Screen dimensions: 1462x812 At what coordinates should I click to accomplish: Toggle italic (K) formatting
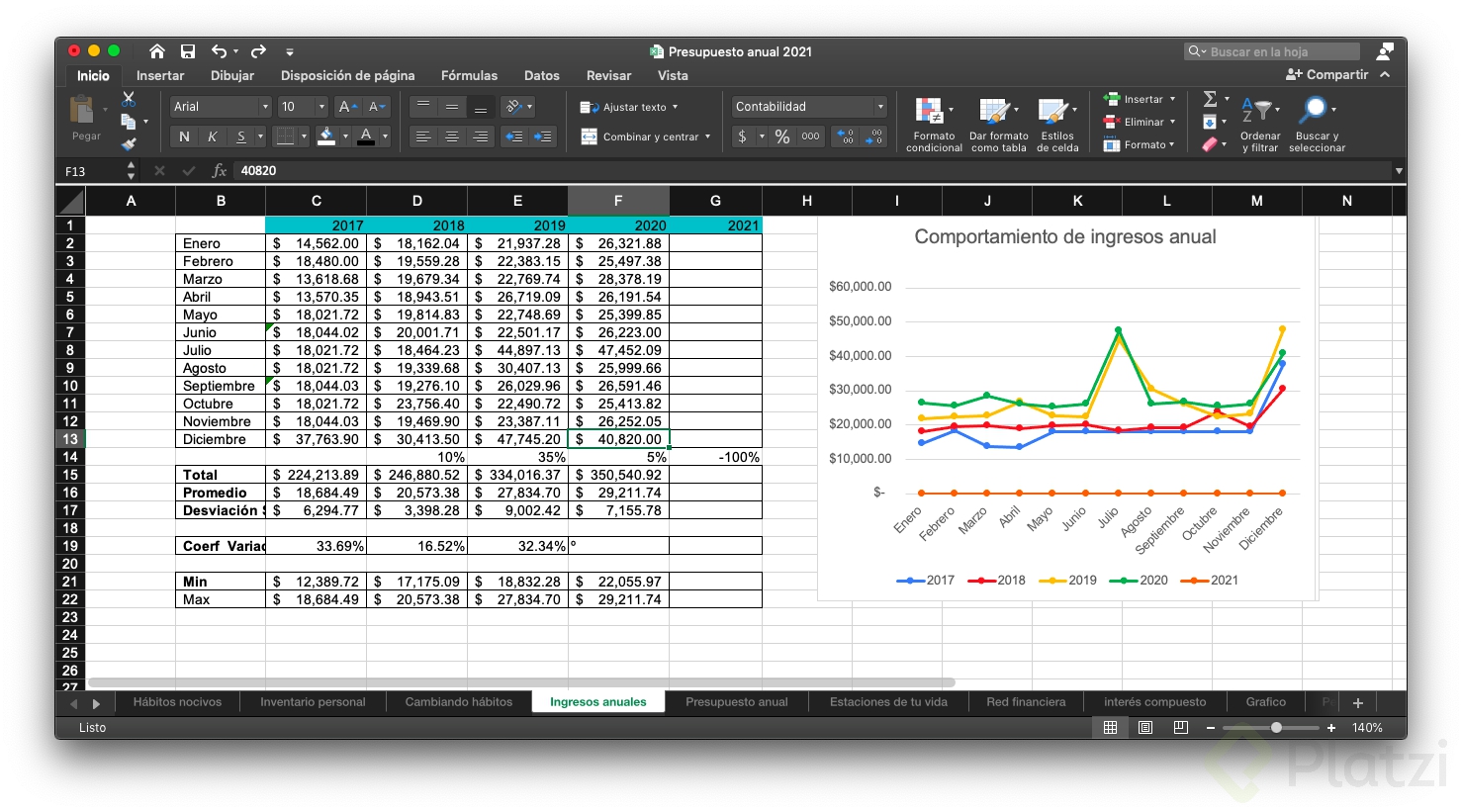click(212, 136)
